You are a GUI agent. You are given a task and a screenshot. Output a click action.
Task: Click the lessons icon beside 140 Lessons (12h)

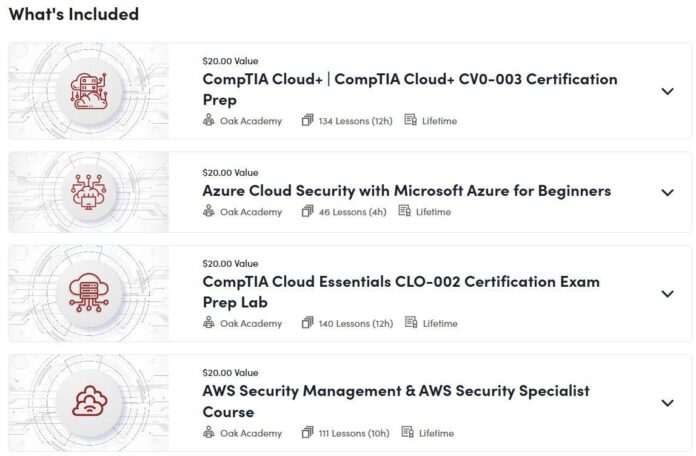307,322
